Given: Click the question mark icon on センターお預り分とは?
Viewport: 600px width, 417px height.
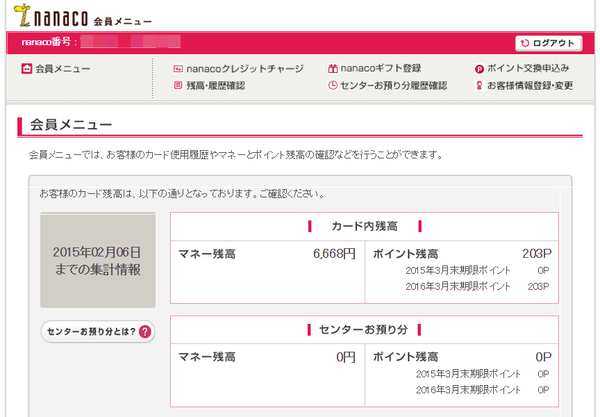Looking at the screenshot, I should 145,331.
